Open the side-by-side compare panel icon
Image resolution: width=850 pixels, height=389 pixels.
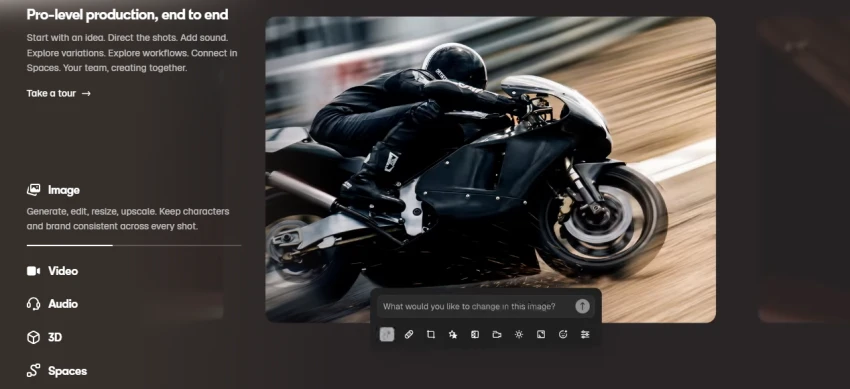point(475,335)
